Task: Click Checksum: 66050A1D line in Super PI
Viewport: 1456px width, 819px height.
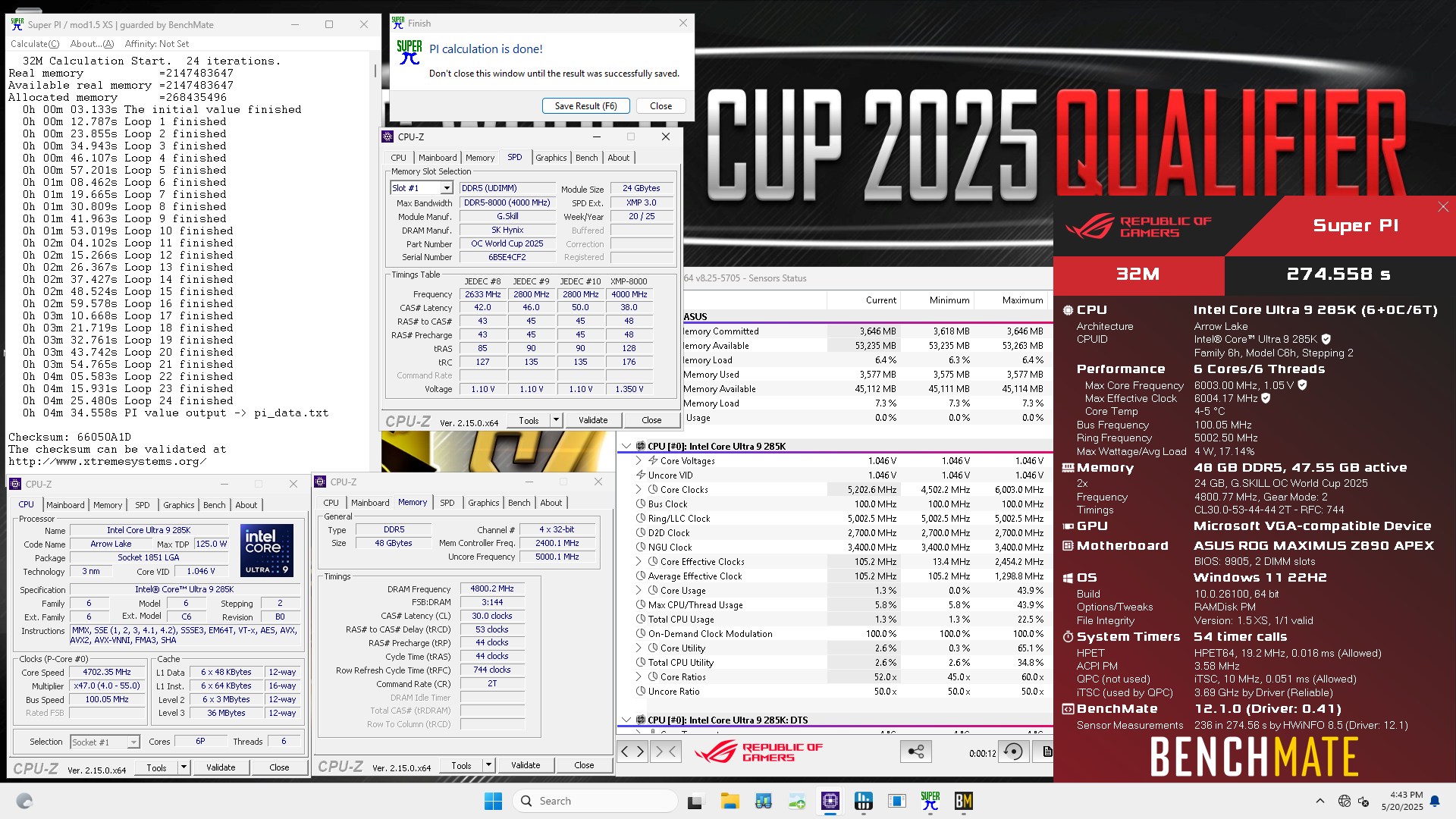Action: coord(70,438)
